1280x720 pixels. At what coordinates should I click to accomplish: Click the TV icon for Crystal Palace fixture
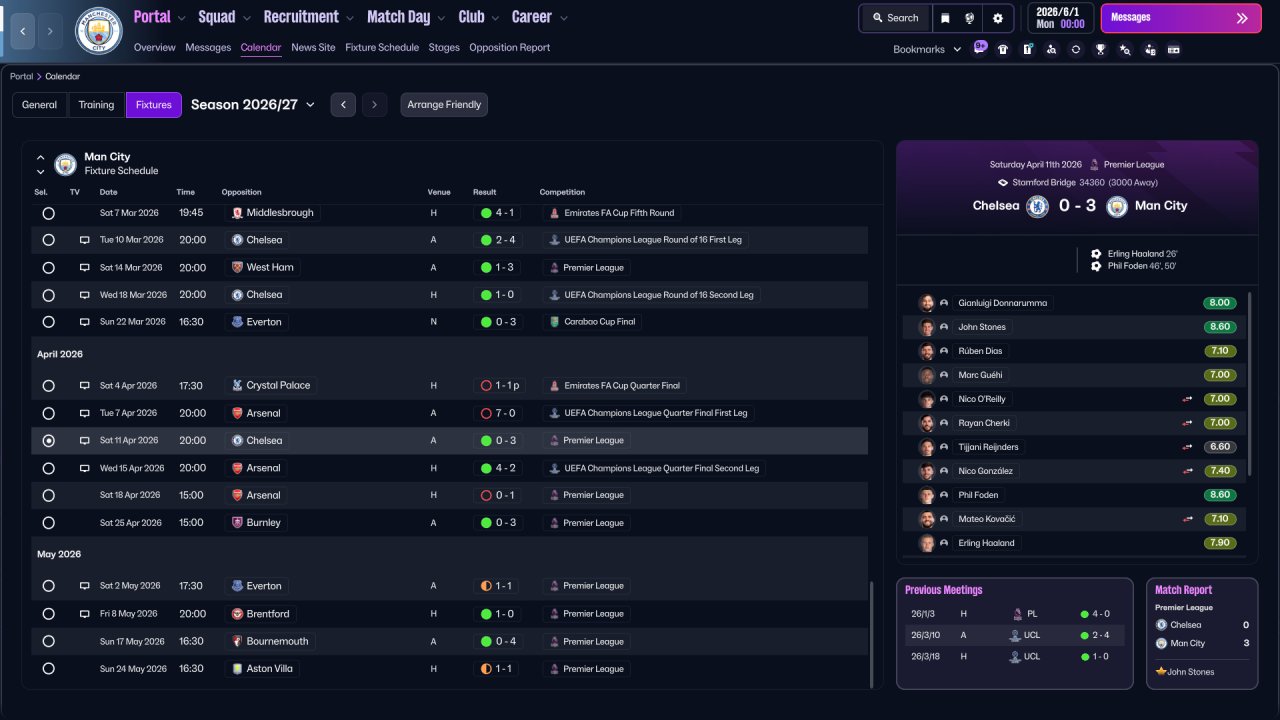tap(85, 386)
